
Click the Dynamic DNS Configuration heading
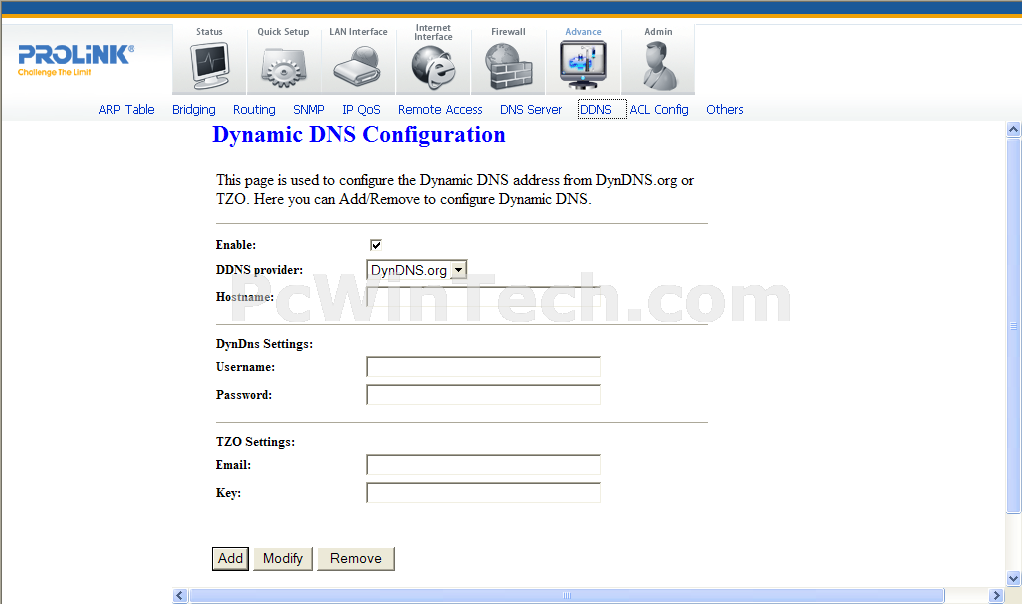tap(358, 134)
